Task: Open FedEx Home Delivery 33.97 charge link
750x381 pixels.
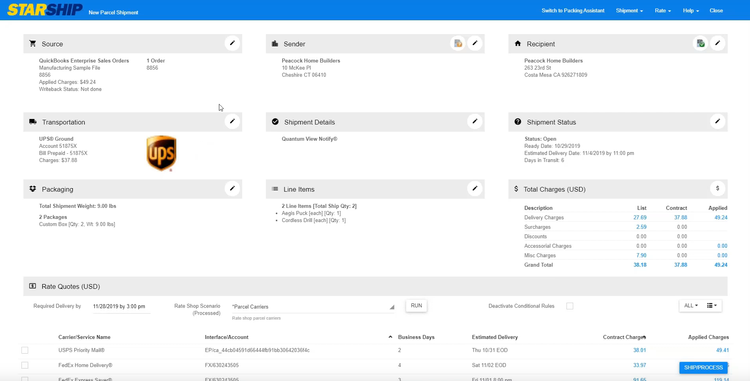Action: pos(640,365)
